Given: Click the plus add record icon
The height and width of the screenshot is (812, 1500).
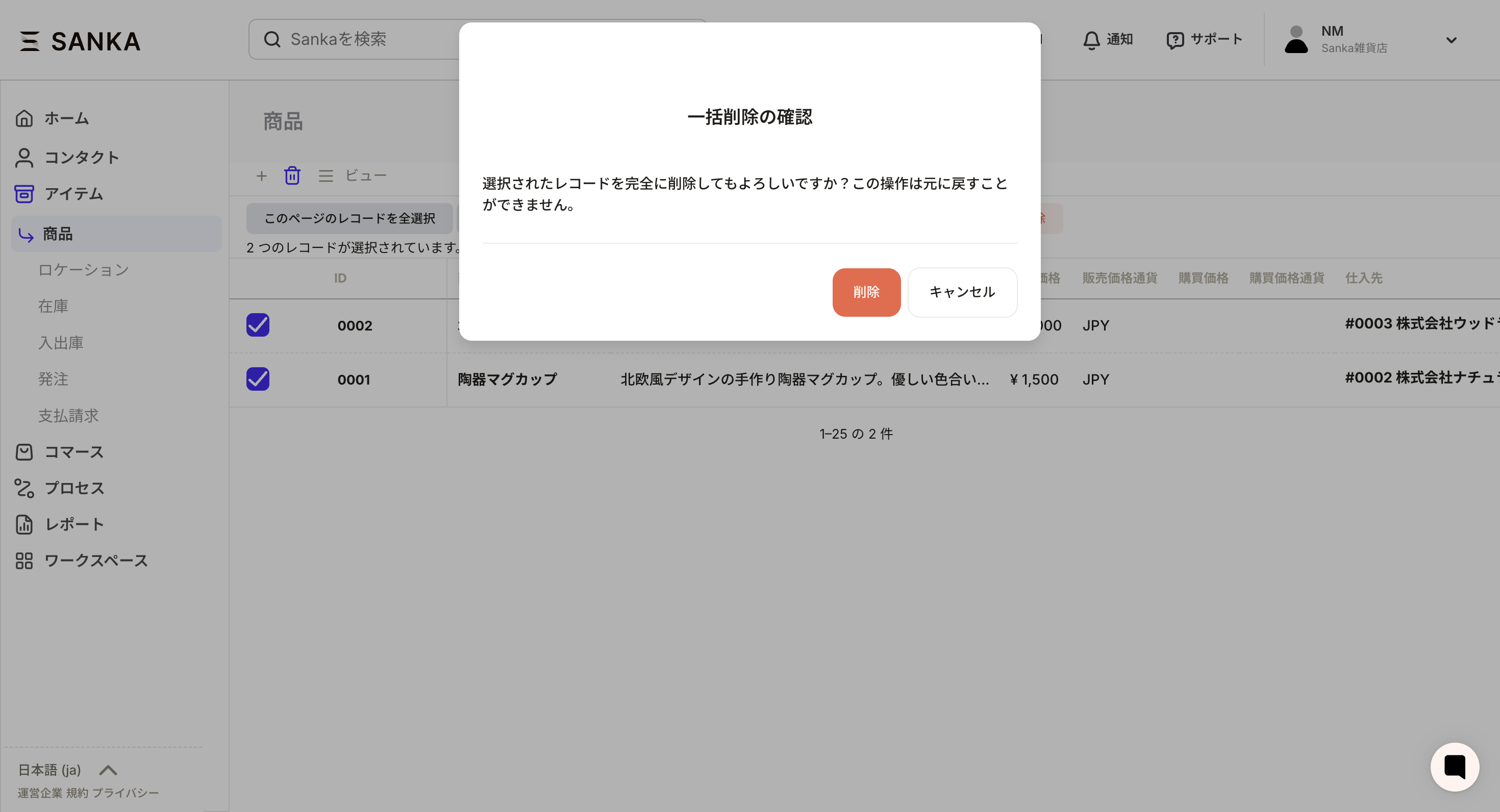Looking at the screenshot, I should [261, 176].
